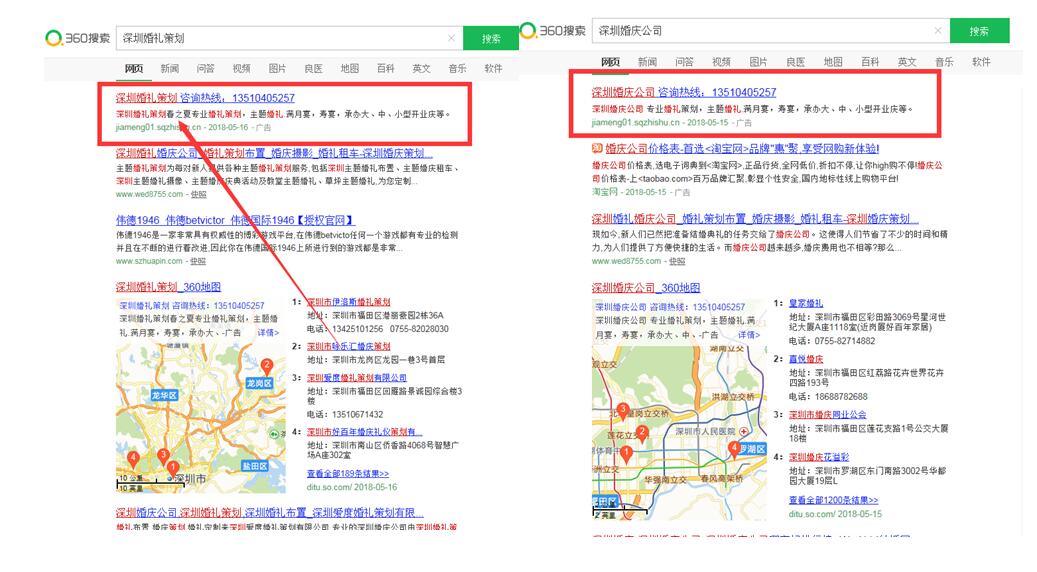Open the 地图 tab in the 深圳婚礼策划 search

click(349, 69)
